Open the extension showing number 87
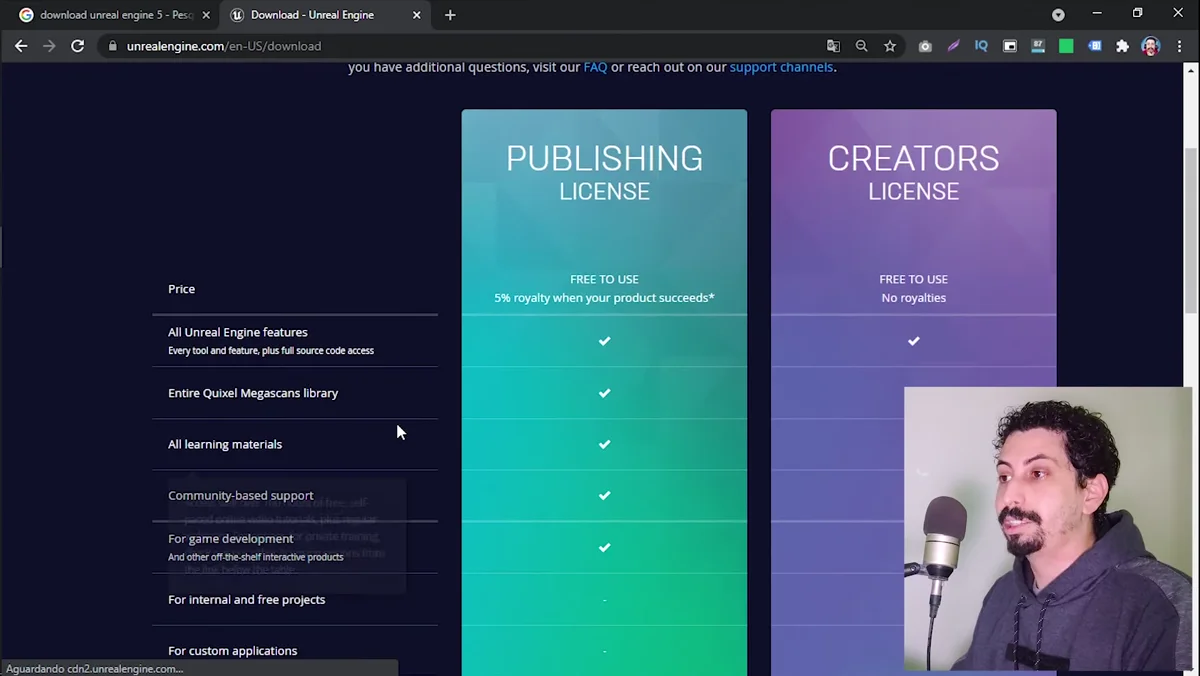 point(1038,46)
